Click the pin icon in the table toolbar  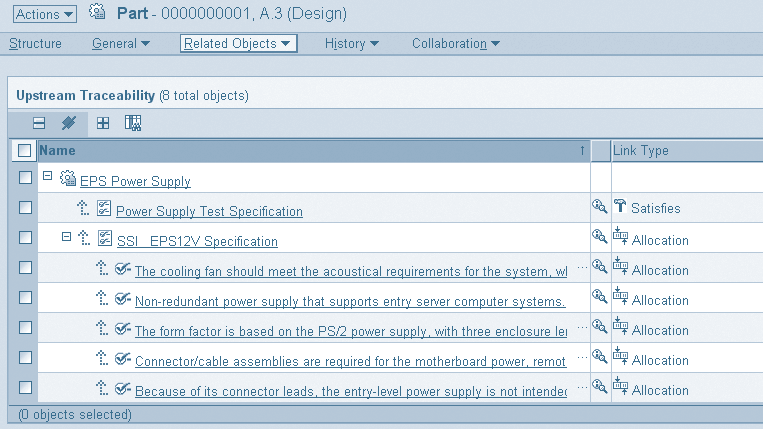(x=68, y=124)
